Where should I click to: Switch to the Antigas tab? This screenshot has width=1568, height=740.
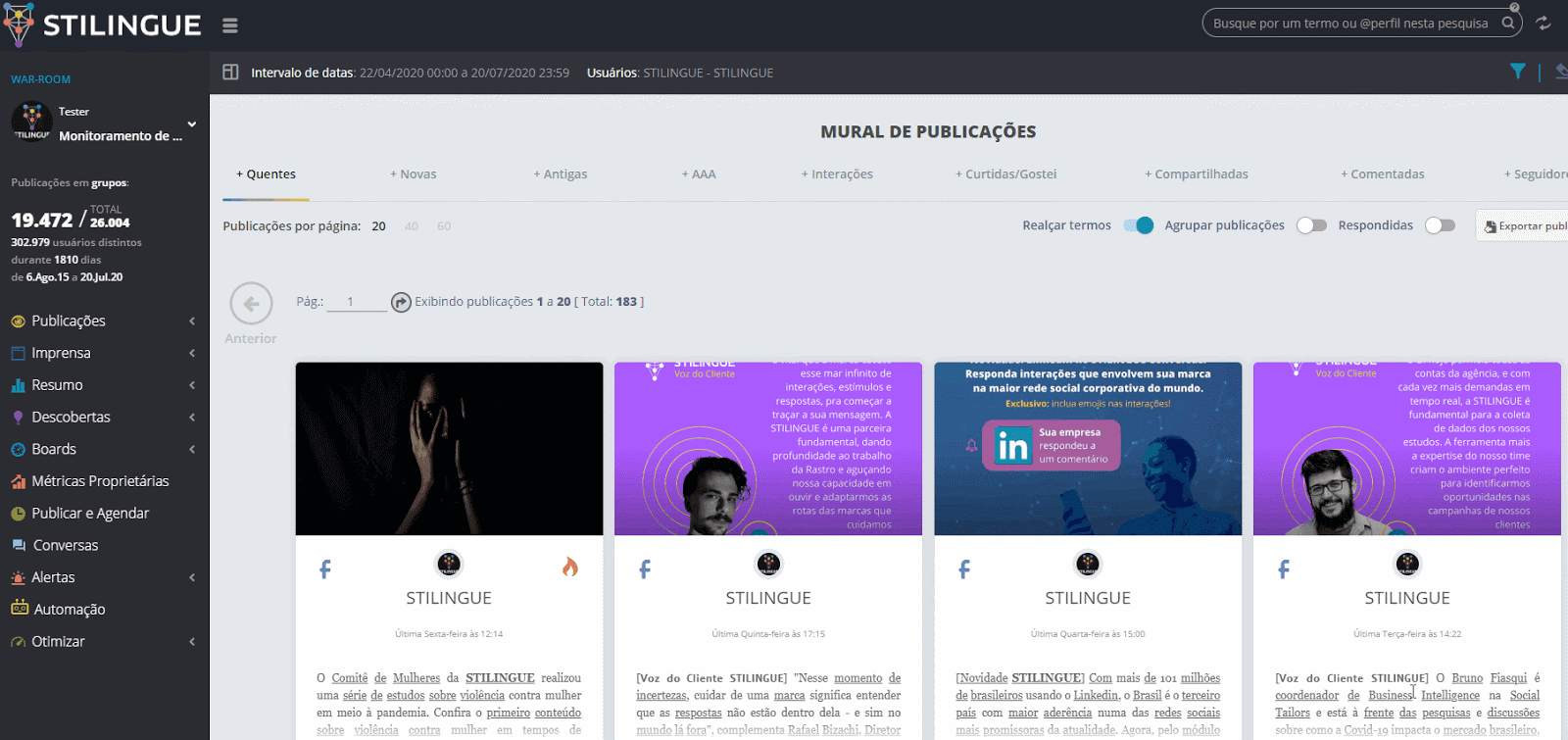coord(561,174)
